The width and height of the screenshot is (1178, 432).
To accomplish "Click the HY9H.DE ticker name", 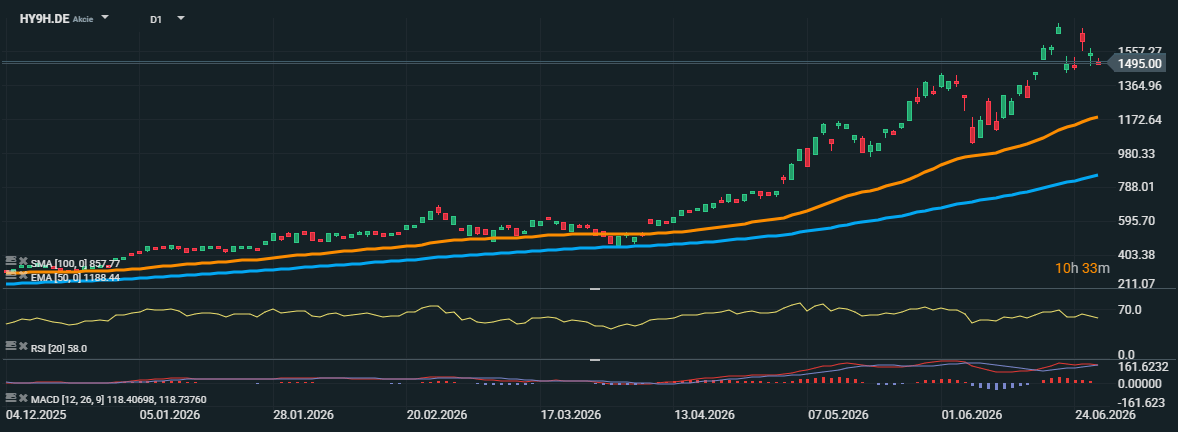I will tap(44, 19).
